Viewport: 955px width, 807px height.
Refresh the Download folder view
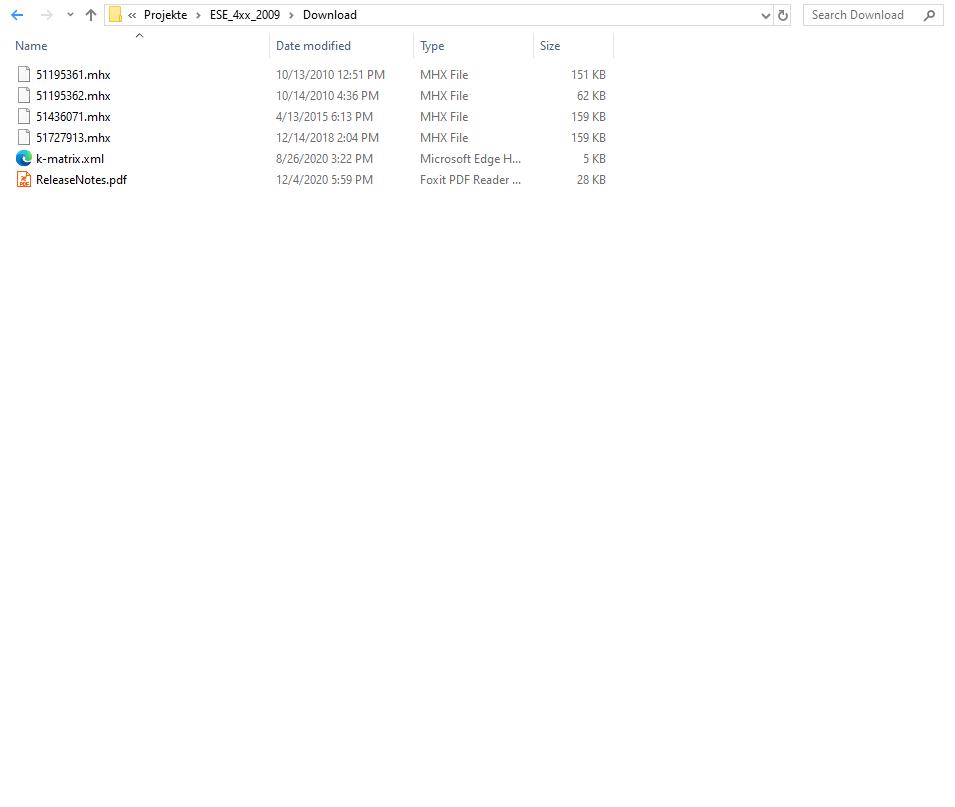tap(783, 16)
